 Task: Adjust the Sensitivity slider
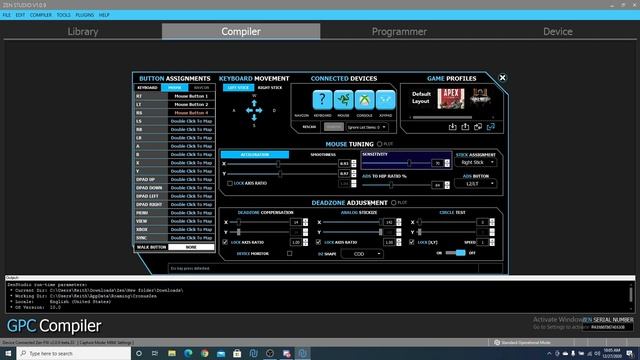(x=396, y=163)
